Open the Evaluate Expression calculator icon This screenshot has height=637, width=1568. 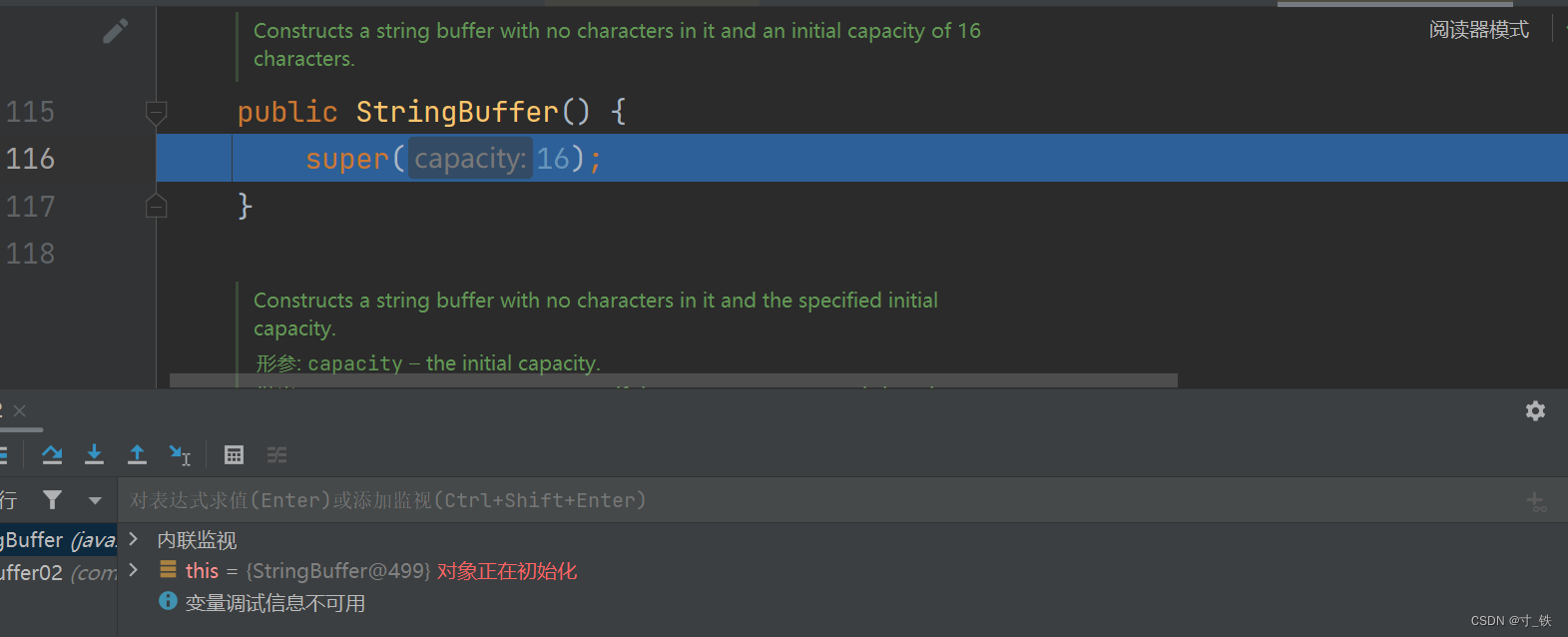pyautogui.click(x=234, y=455)
